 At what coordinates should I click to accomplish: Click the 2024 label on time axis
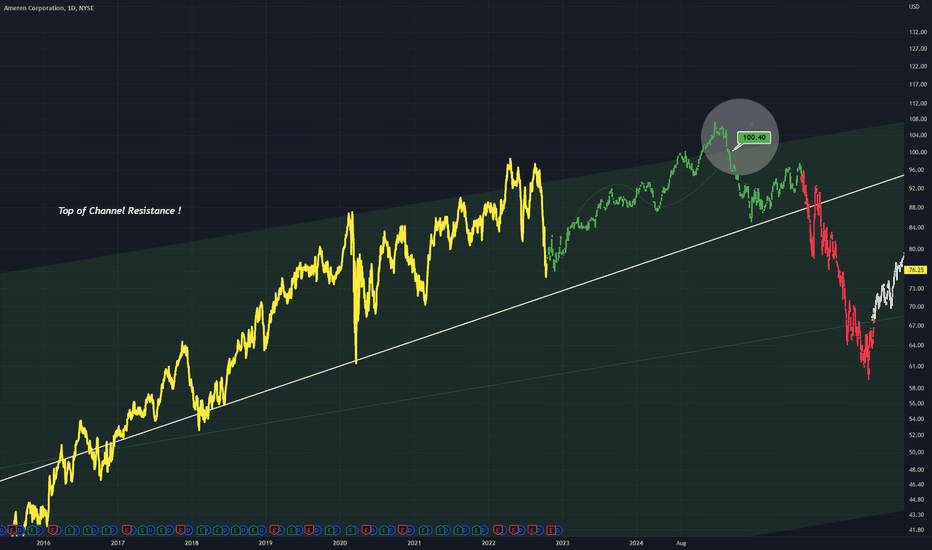(636, 543)
